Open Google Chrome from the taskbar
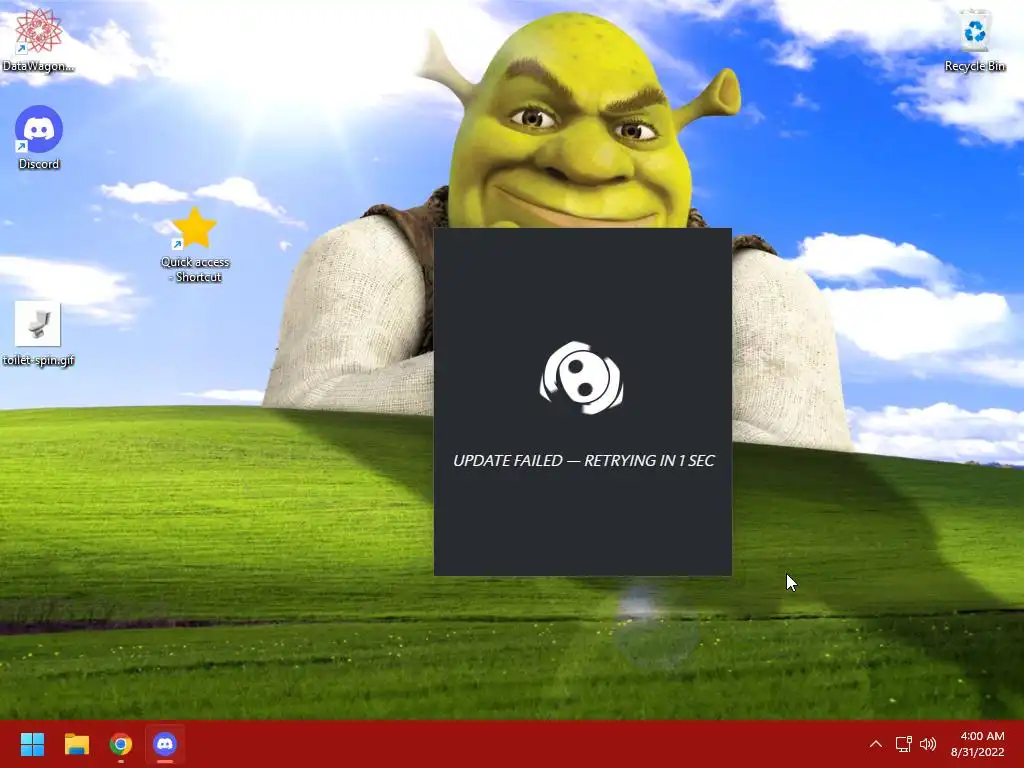Viewport: 1024px width, 768px height. tap(121, 744)
